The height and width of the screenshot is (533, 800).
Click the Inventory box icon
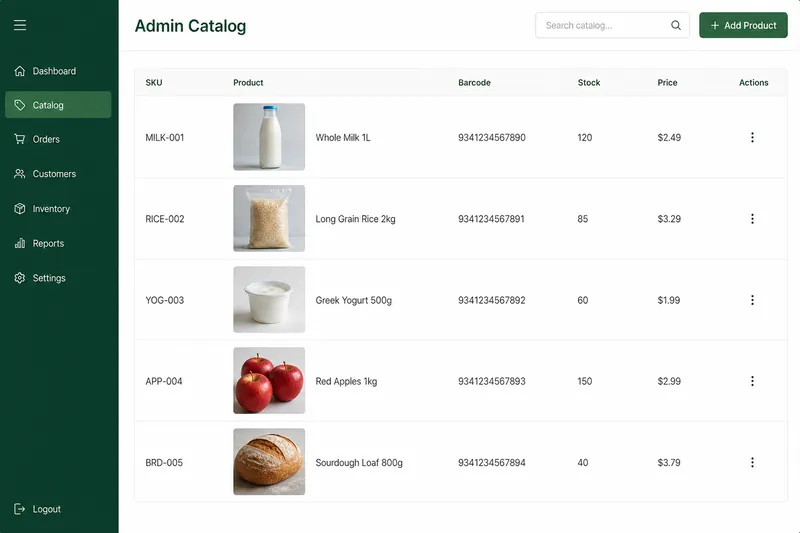click(19, 209)
